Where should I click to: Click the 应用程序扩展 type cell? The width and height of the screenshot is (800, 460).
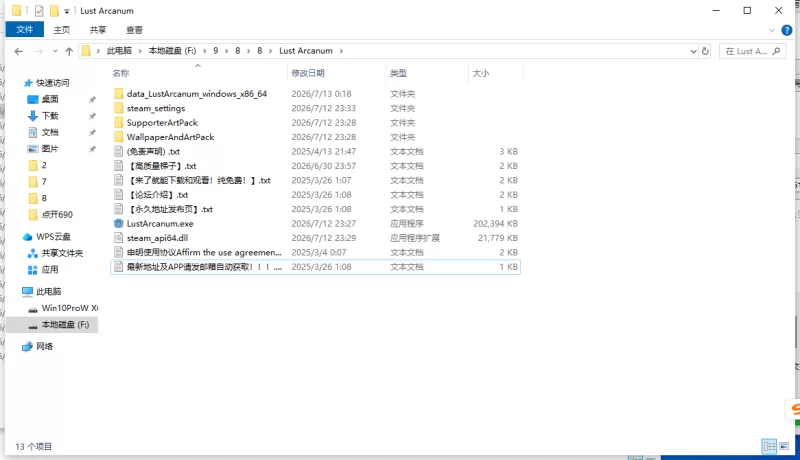(414, 238)
